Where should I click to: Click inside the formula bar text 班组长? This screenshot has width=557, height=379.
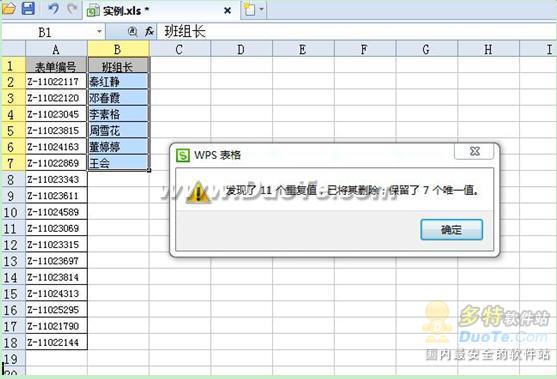pos(185,32)
